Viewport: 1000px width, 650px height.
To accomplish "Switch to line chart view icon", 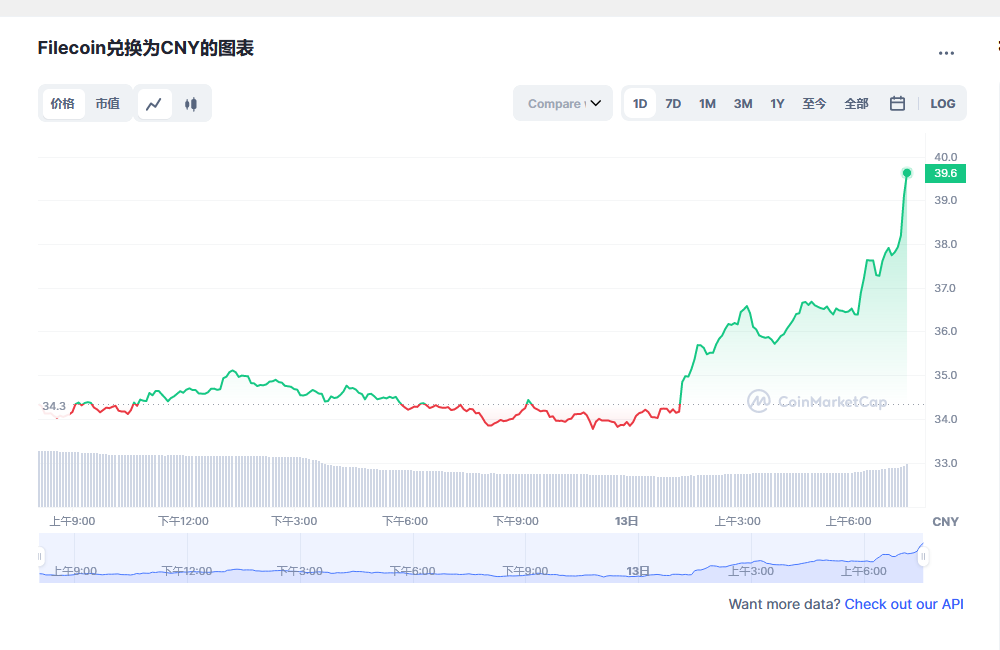I will 154,104.
